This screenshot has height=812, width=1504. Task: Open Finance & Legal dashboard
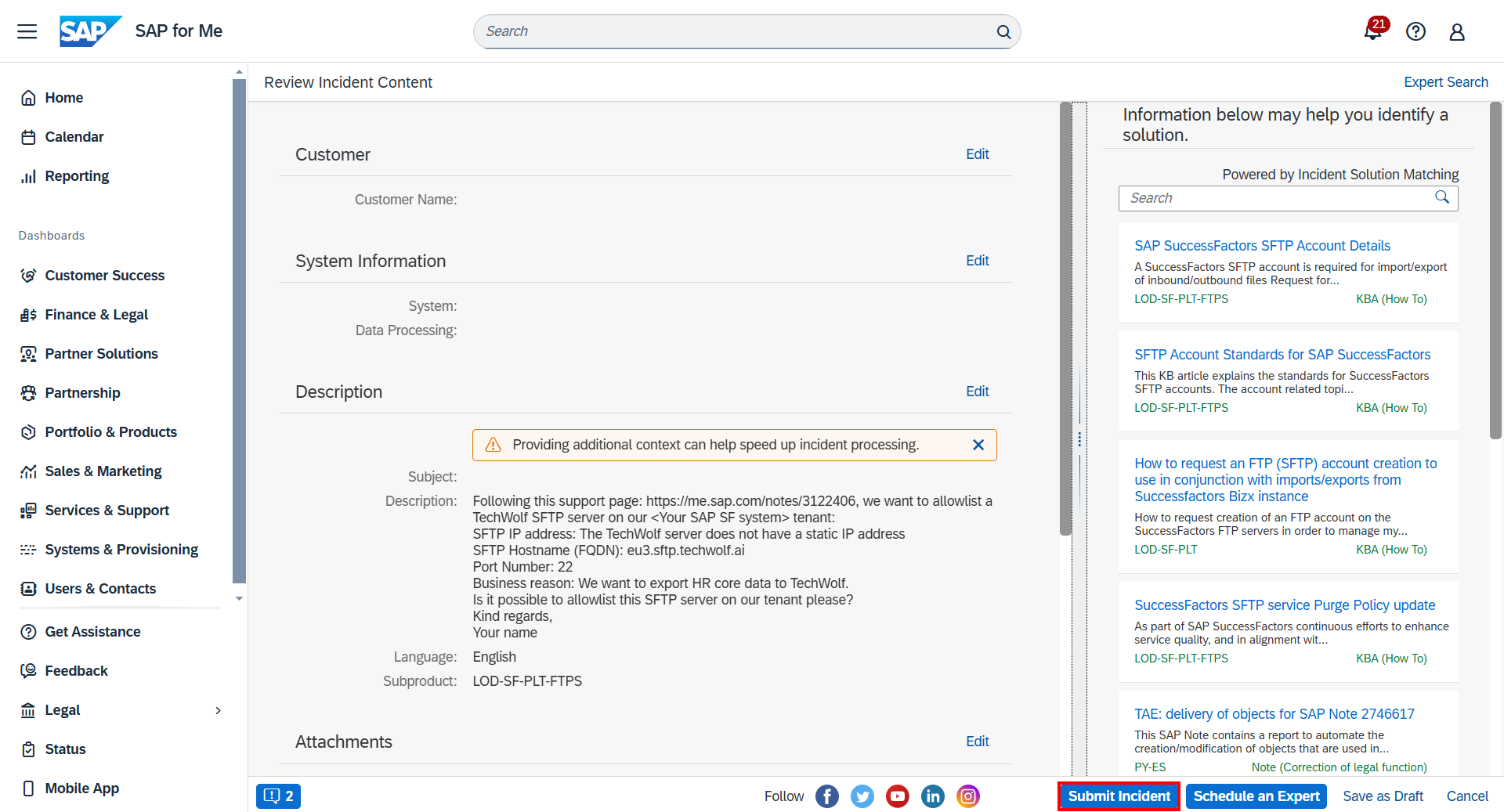(x=96, y=315)
